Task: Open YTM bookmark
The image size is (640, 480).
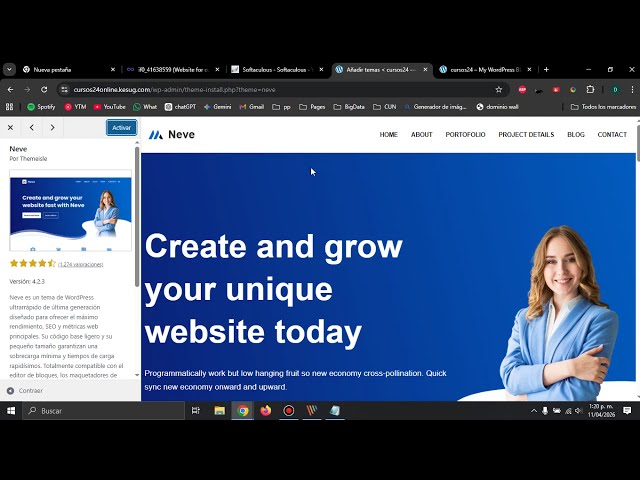Action: tap(76, 107)
